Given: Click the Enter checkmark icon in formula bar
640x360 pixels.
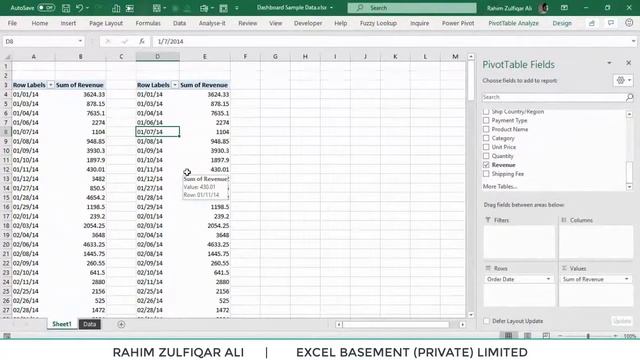Looking at the screenshot, I should tap(125, 41).
